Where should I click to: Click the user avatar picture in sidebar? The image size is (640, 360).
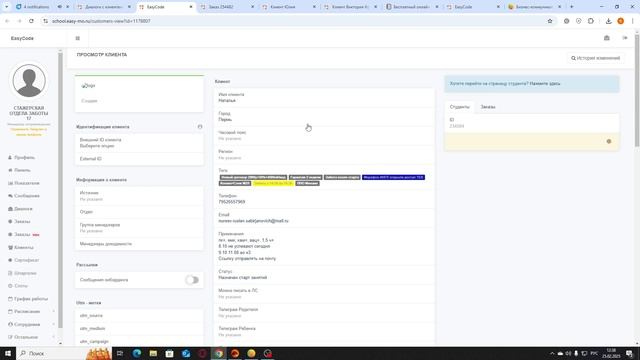(29, 81)
